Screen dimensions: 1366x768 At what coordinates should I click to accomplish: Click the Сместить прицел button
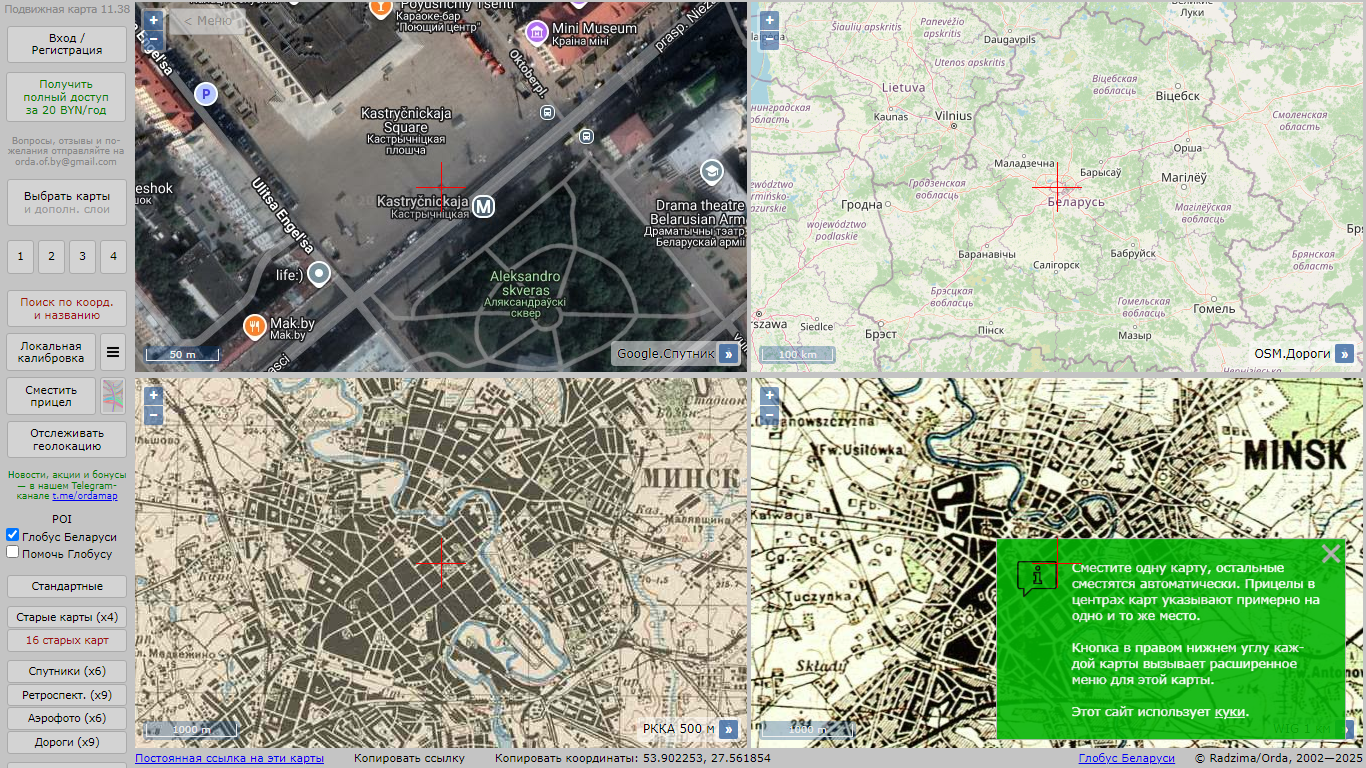click(x=51, y=396)
